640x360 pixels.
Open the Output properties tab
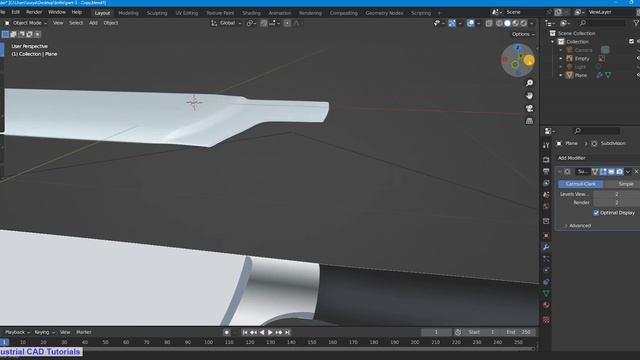click(x=546, y=171)
